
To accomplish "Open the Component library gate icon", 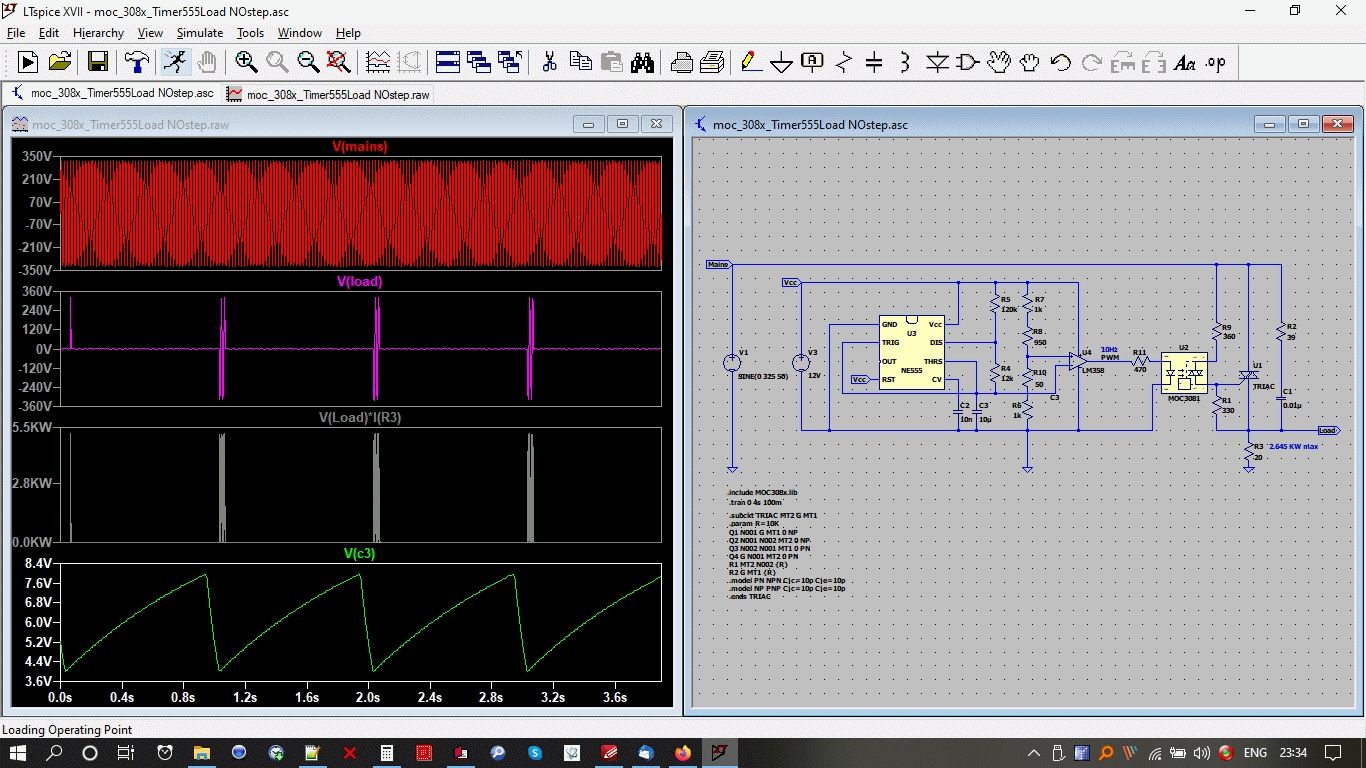I will point(967,63).
